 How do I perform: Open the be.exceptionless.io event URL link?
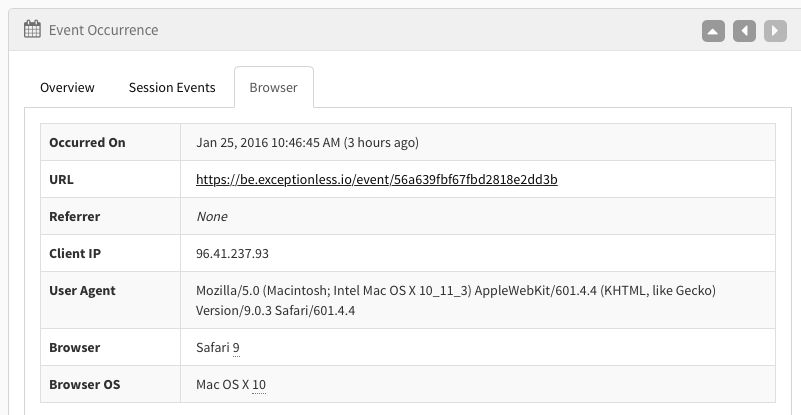376,180
